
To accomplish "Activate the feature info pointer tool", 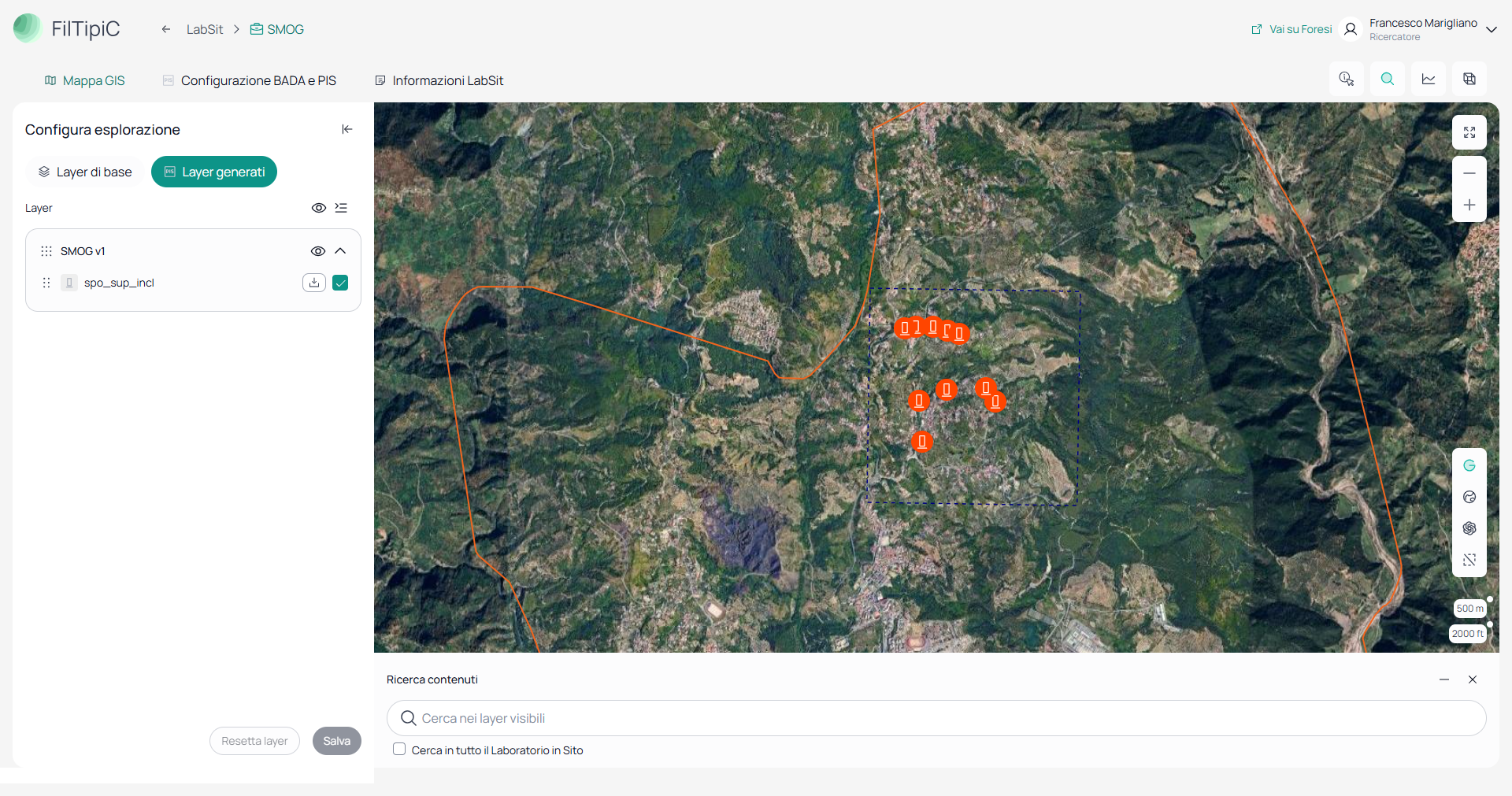I will coord(1347,79).
